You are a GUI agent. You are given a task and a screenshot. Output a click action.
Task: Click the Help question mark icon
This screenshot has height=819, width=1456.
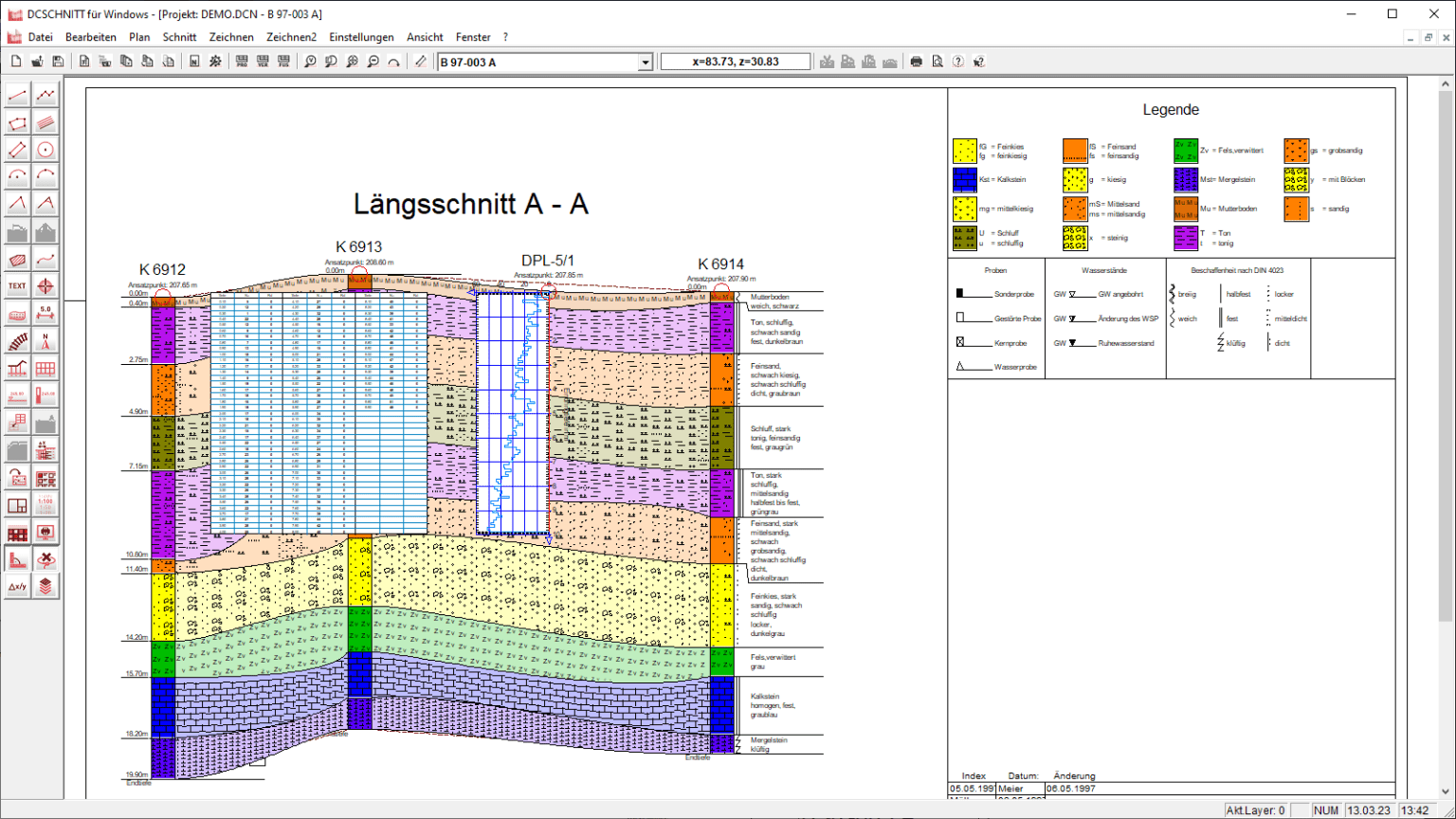point(958,62)
